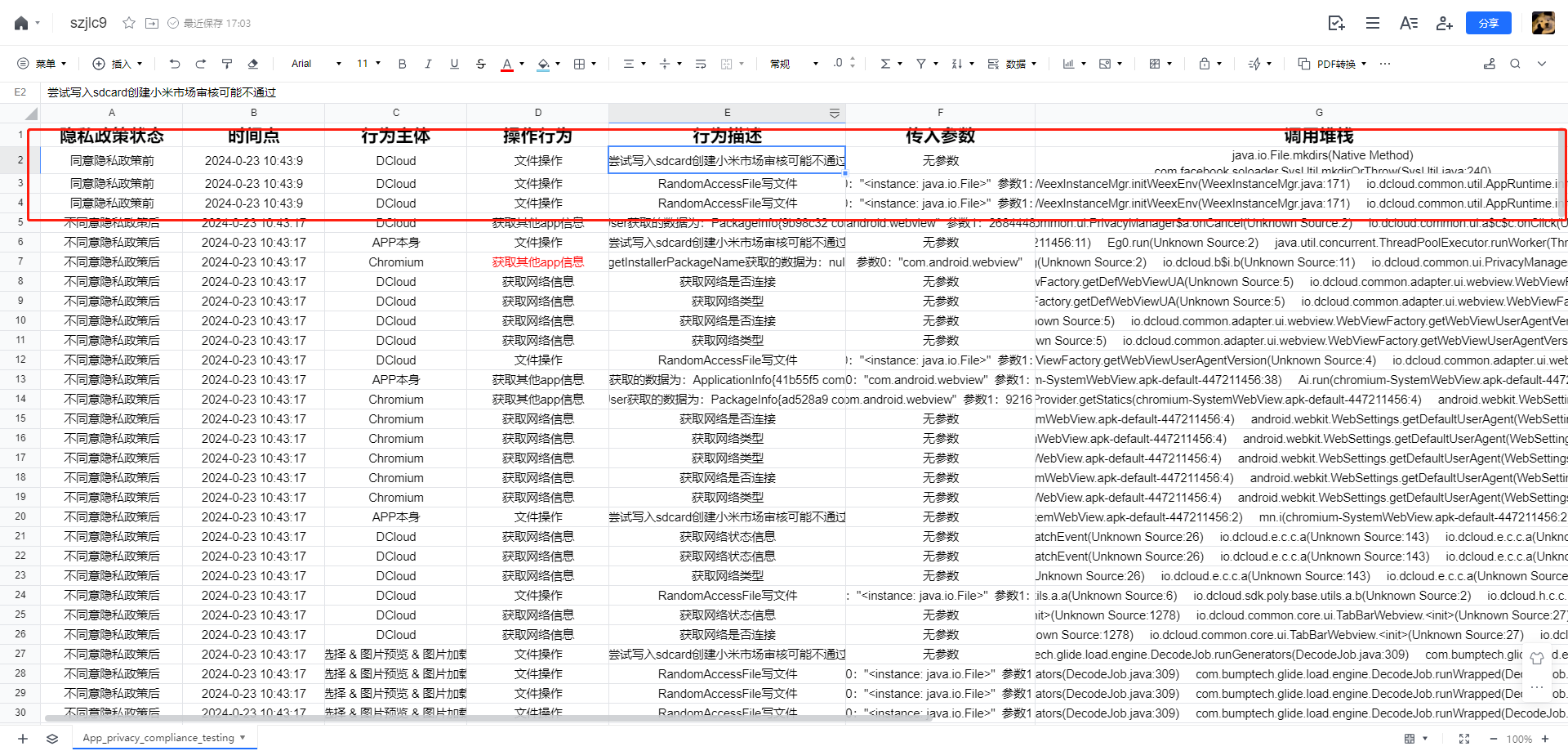Toggle italic formatting
The height and width of the screenshot is (751, 1568).
point(428,64)
